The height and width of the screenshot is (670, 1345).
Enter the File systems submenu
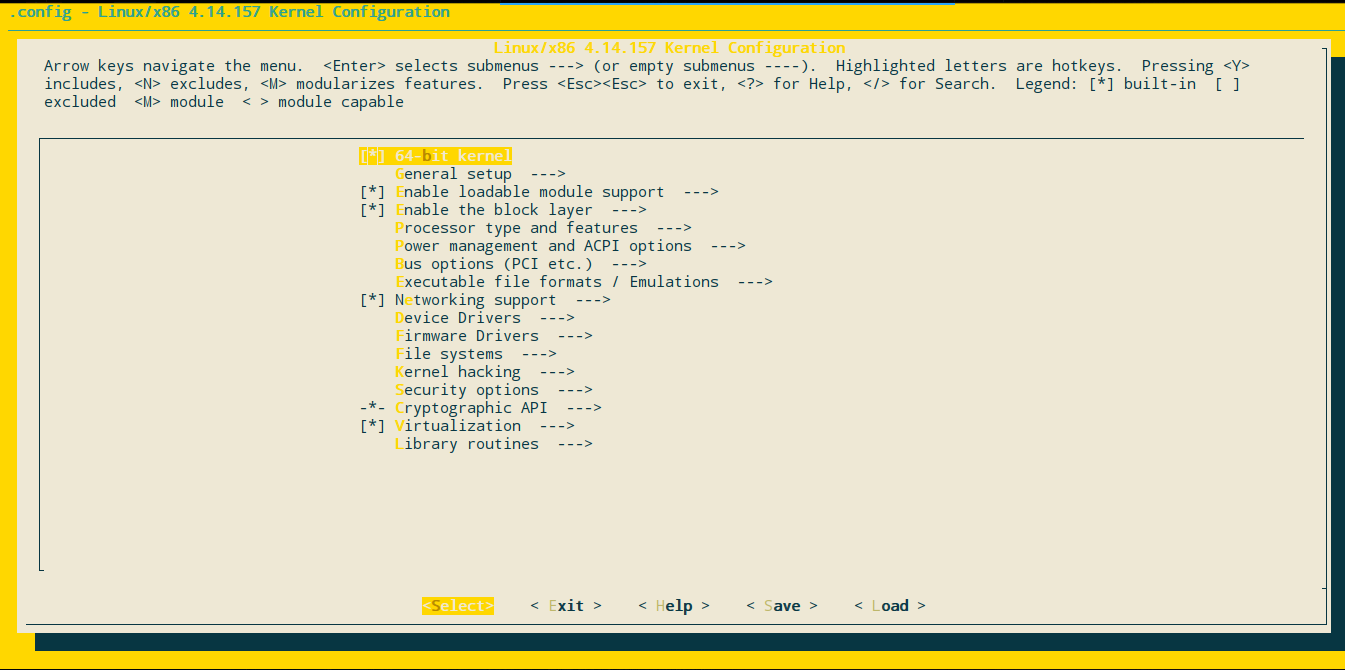click(450, 353)
